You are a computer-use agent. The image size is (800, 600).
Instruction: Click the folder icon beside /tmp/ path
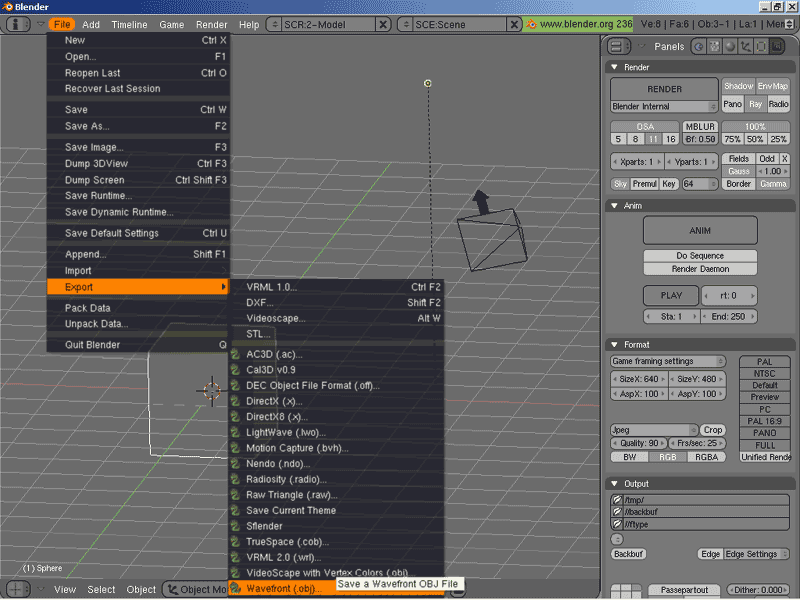[x=617, y=500]
